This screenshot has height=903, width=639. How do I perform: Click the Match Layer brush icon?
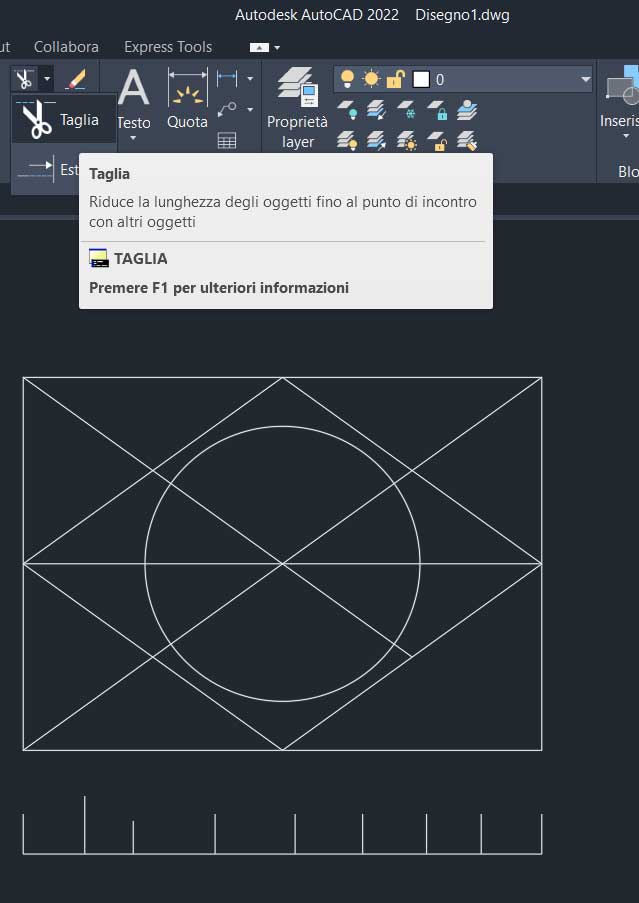coord(467,141)
